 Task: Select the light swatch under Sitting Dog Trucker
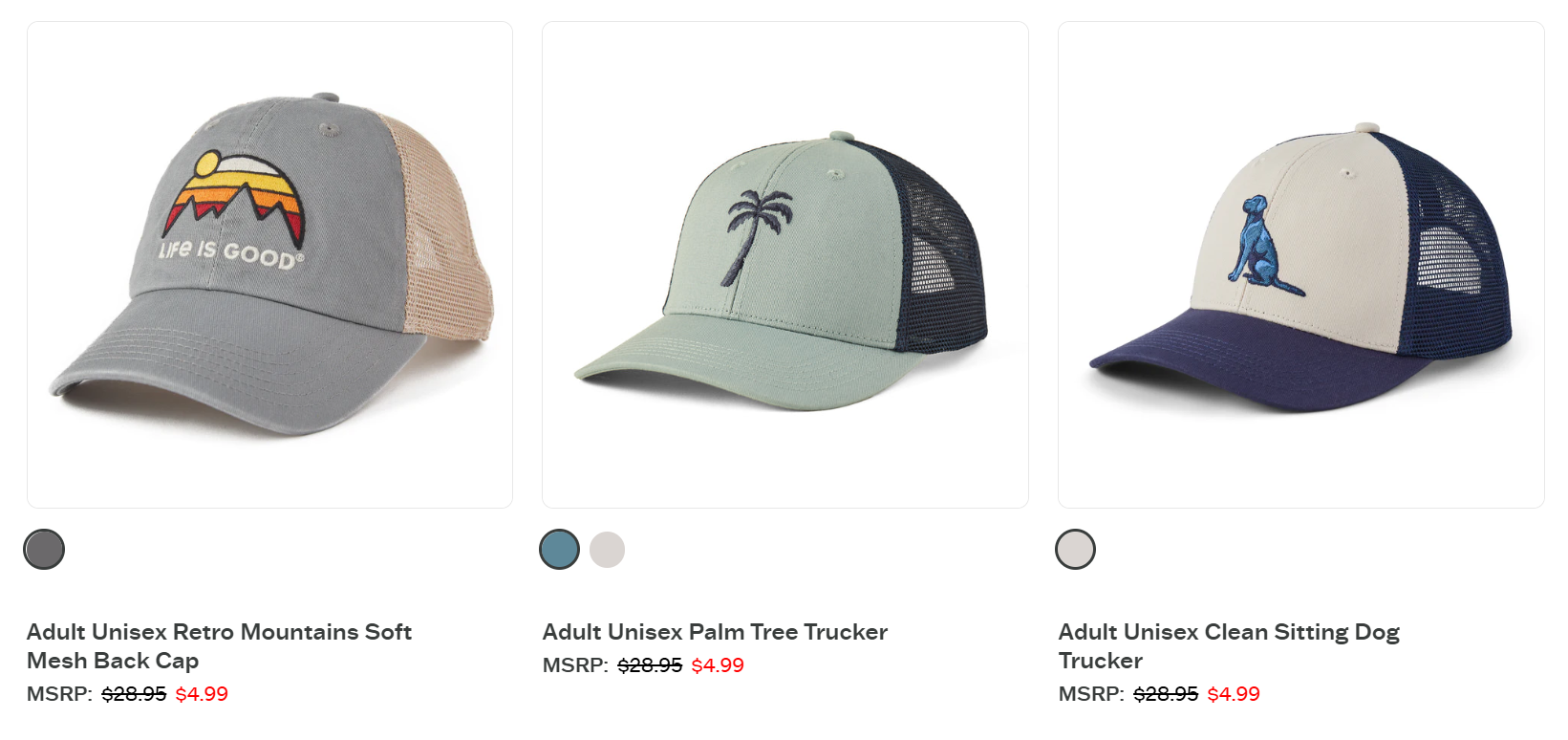coord(1076,550)
